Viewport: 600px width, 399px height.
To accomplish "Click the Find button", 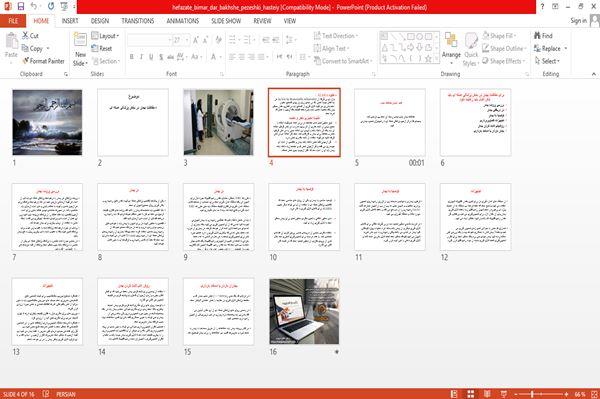I will point(543,36).
